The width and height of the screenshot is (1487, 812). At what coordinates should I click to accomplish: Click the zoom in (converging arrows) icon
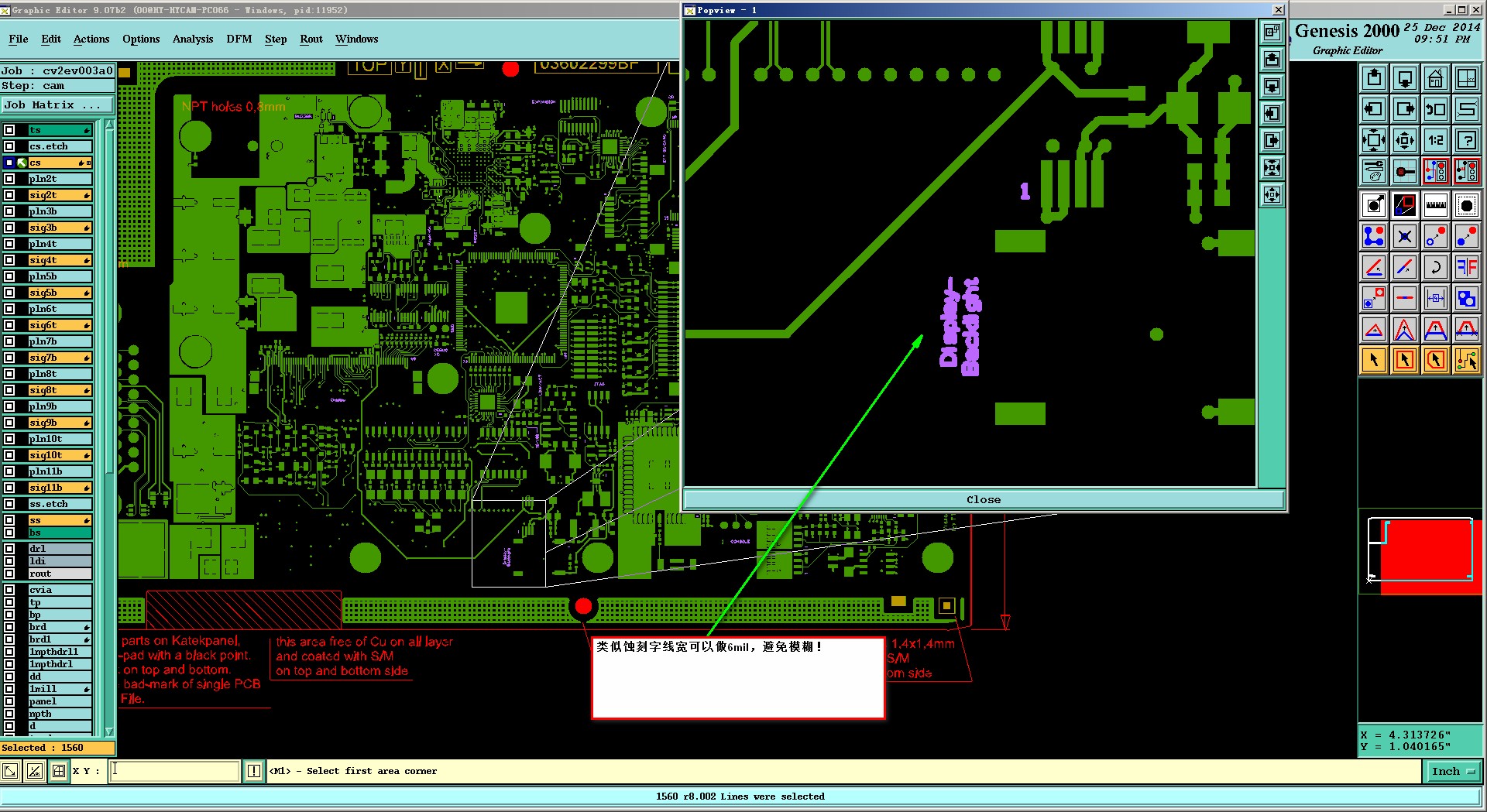click(1374, 140)
